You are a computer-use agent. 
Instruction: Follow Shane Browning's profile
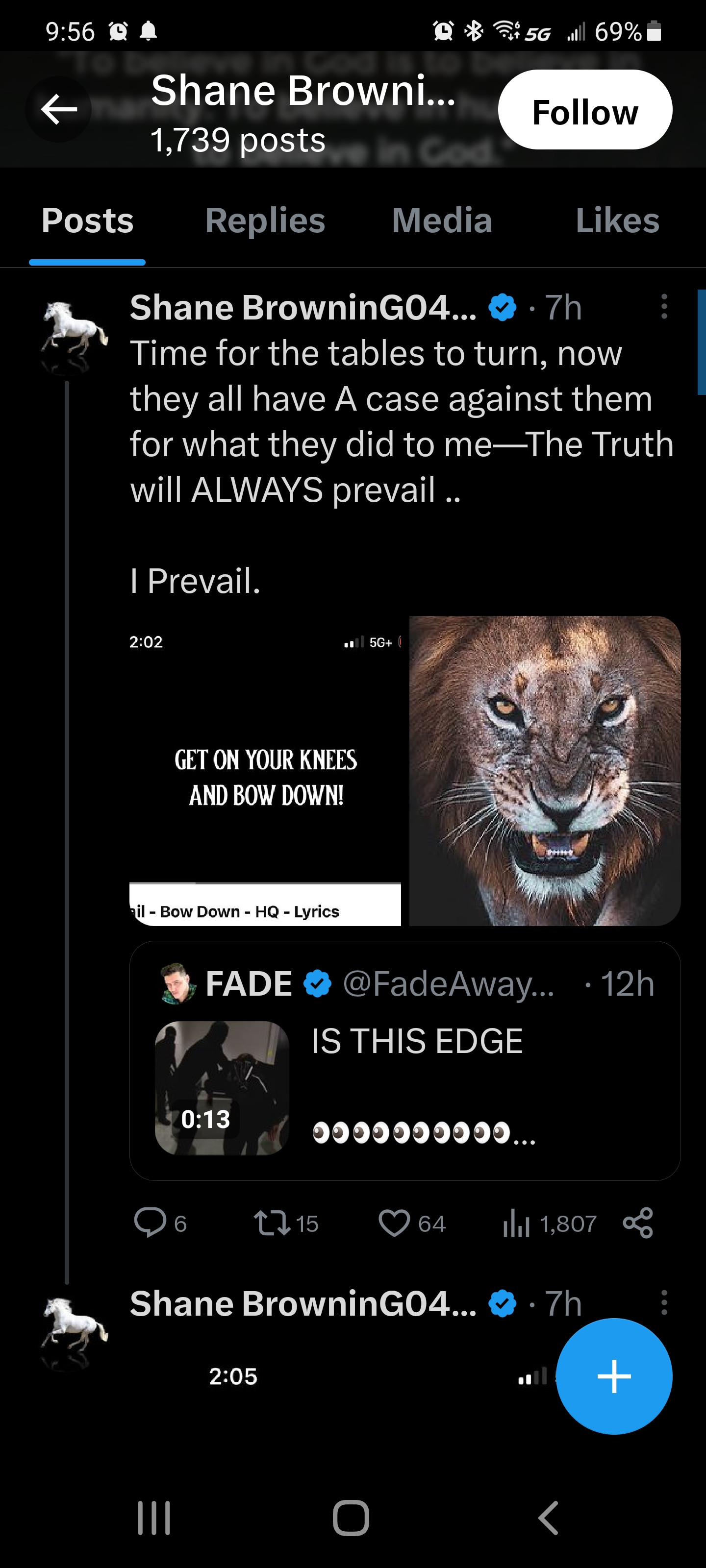click(585, 110)
